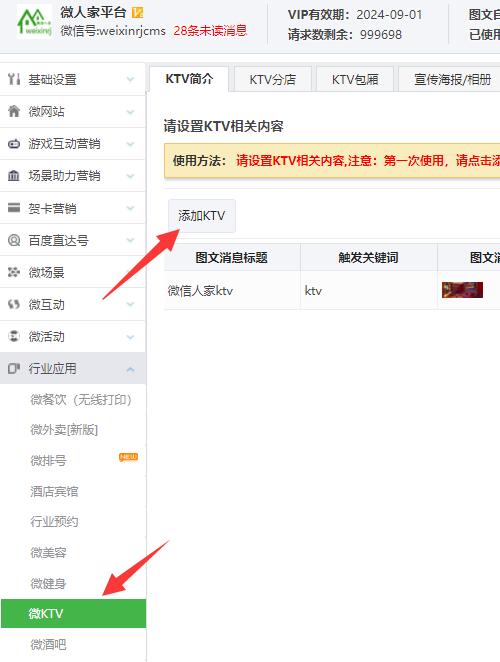
Task: Click the 游戏互动营销 gamepad icon
Action: (x=14, y=144)
